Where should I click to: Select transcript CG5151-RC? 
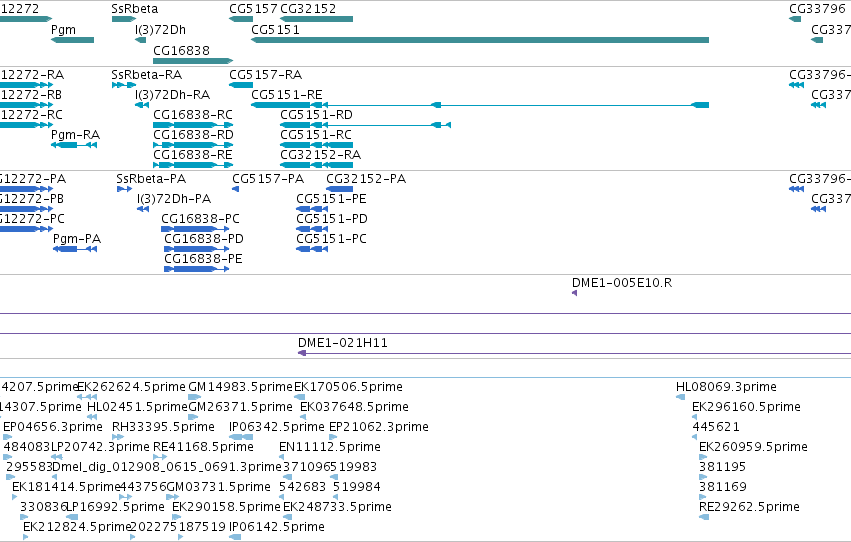pos(316,135)
